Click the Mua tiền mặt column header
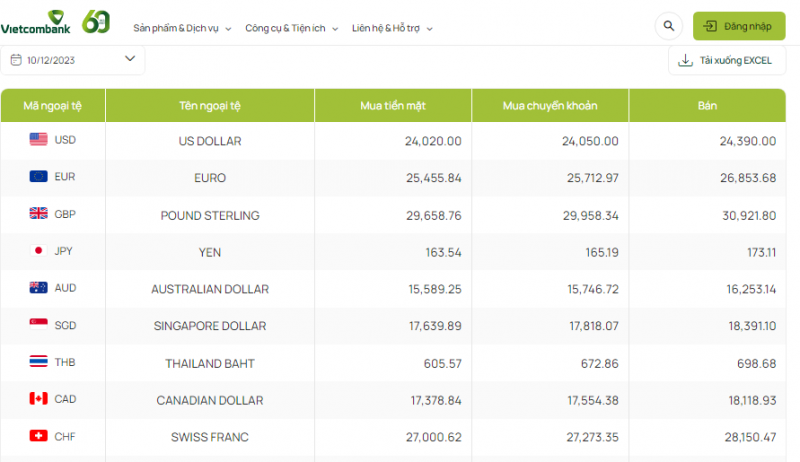The width and height of the screenshot is (800, 462). [x=393, y=105]
